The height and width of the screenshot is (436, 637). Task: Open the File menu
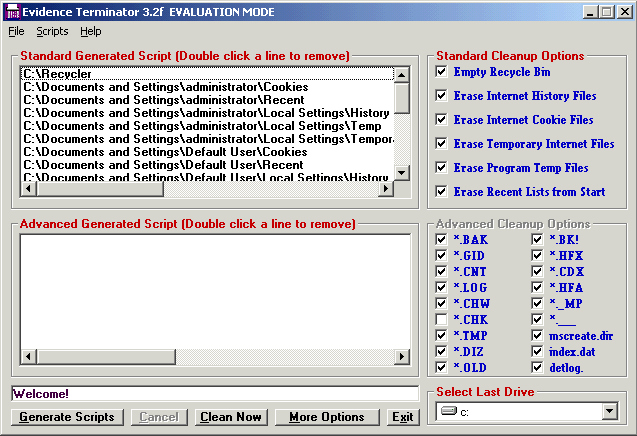click(16, 31)
